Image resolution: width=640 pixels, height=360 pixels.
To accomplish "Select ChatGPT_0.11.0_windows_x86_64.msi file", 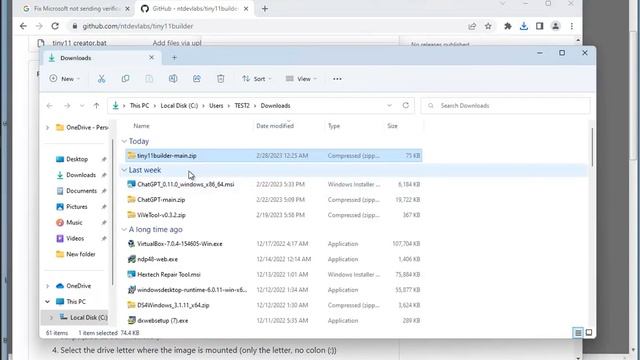I will [x=274, y=184].
